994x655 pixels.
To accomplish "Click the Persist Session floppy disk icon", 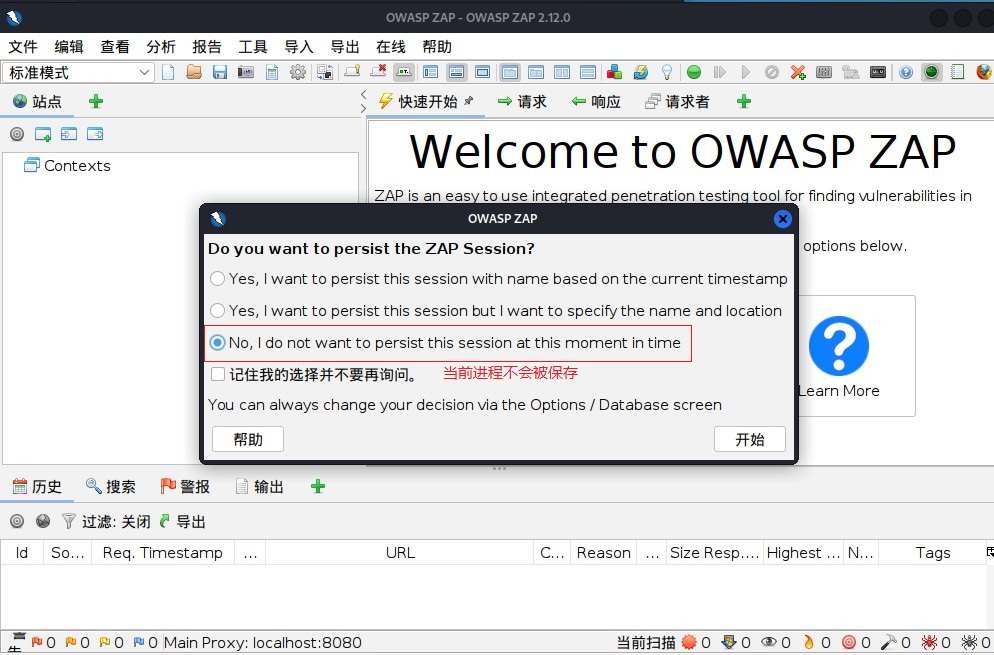I will (x=220, y=72).
